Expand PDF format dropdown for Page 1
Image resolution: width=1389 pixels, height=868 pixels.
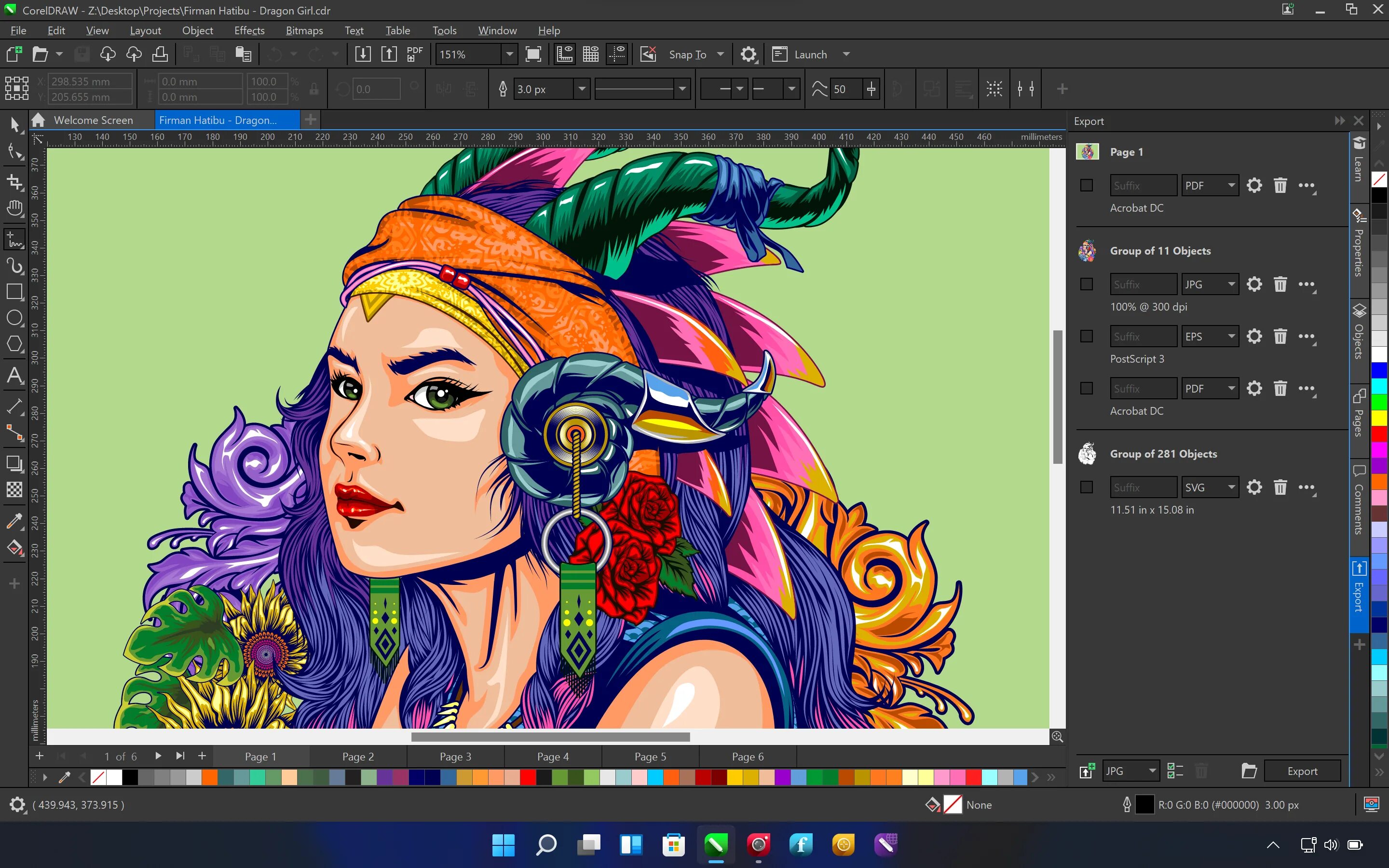(x=1231, y=185)
